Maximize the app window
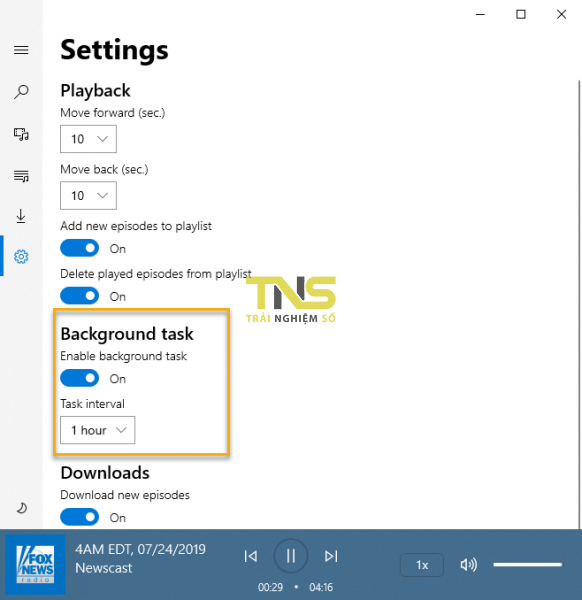Viewport: 582px width, 600px height. click(x=521, y=15)
